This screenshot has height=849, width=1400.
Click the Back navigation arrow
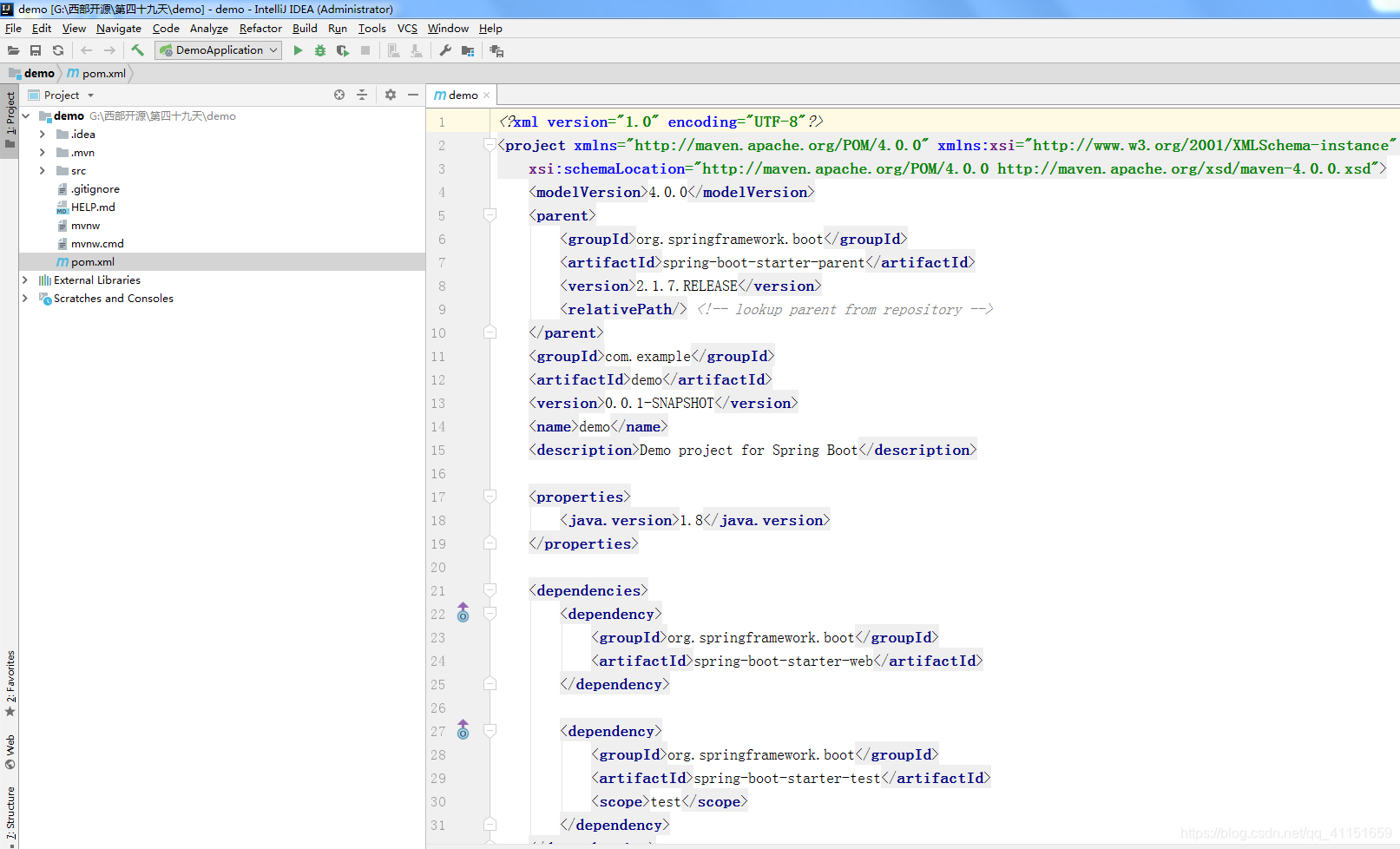(86, 50)
